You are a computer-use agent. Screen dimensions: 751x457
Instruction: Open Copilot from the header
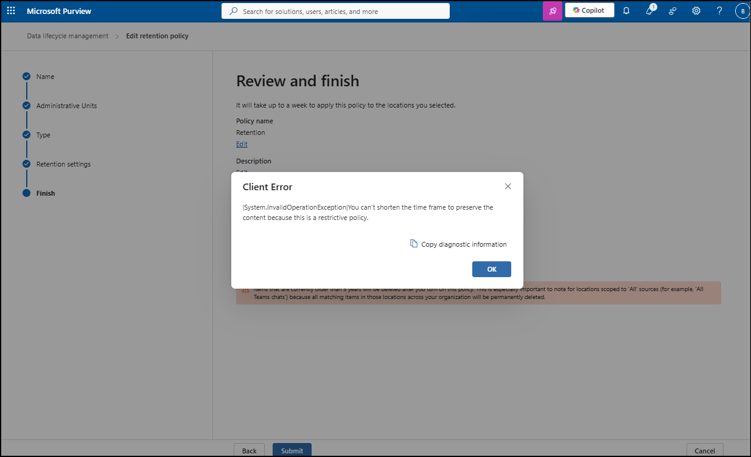point(589,11)
